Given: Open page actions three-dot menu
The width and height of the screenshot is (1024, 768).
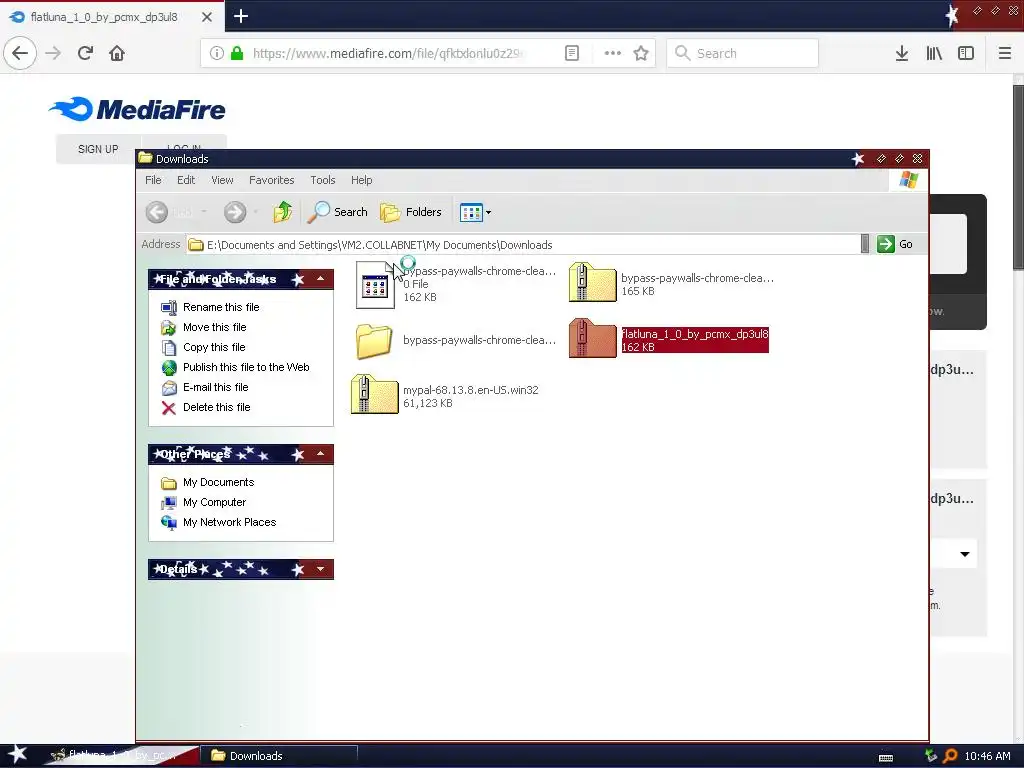Looking at the screenshot, I should coord(613,53).
